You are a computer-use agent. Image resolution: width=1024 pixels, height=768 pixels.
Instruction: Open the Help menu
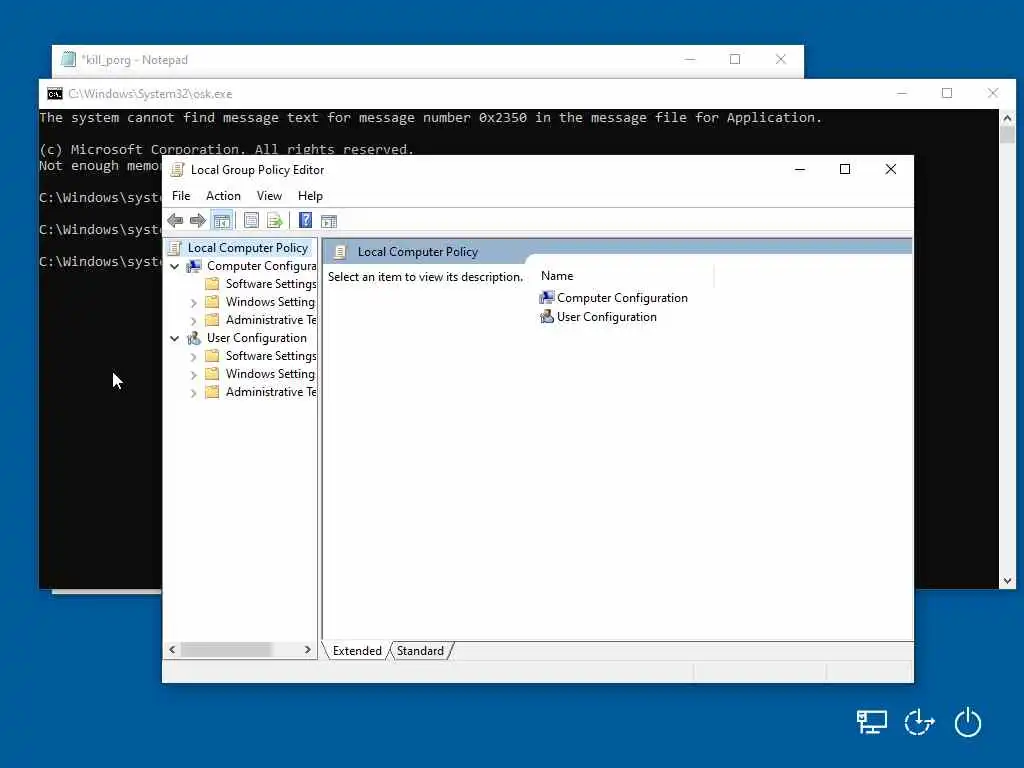[x=310, y=196]
